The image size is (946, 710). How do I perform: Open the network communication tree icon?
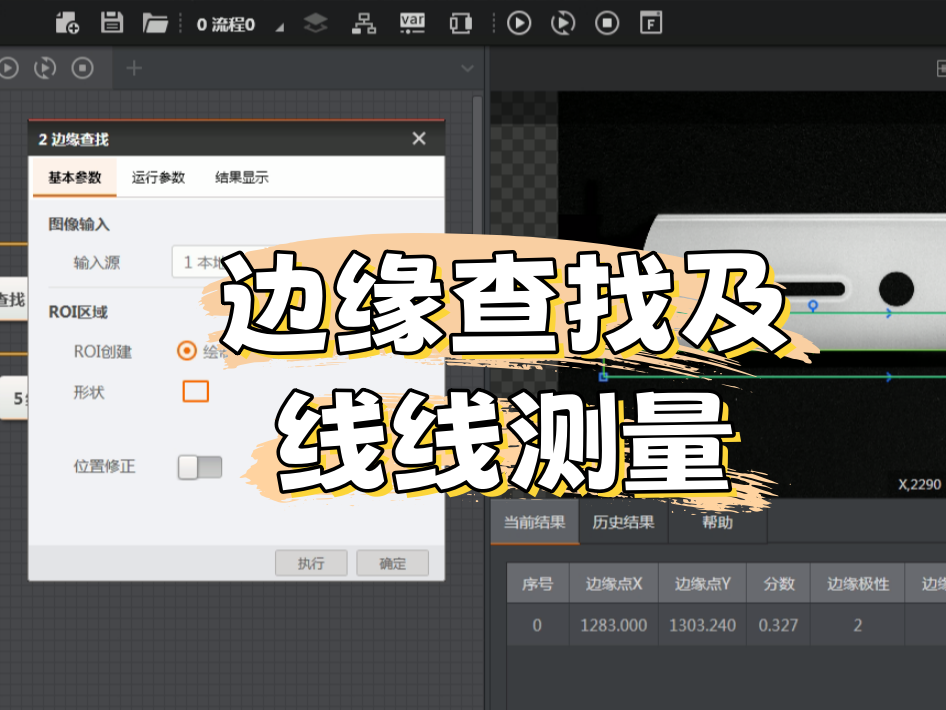[x=364, y=23]
